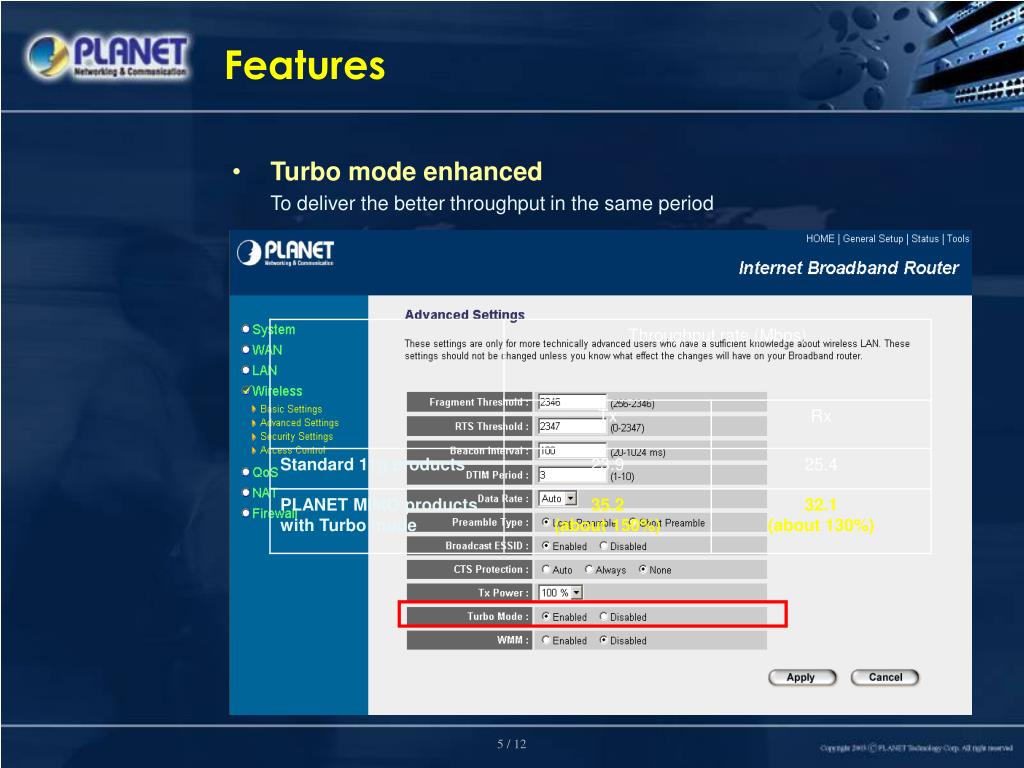Click the Internet Broadband Router title

coord(848,268)
